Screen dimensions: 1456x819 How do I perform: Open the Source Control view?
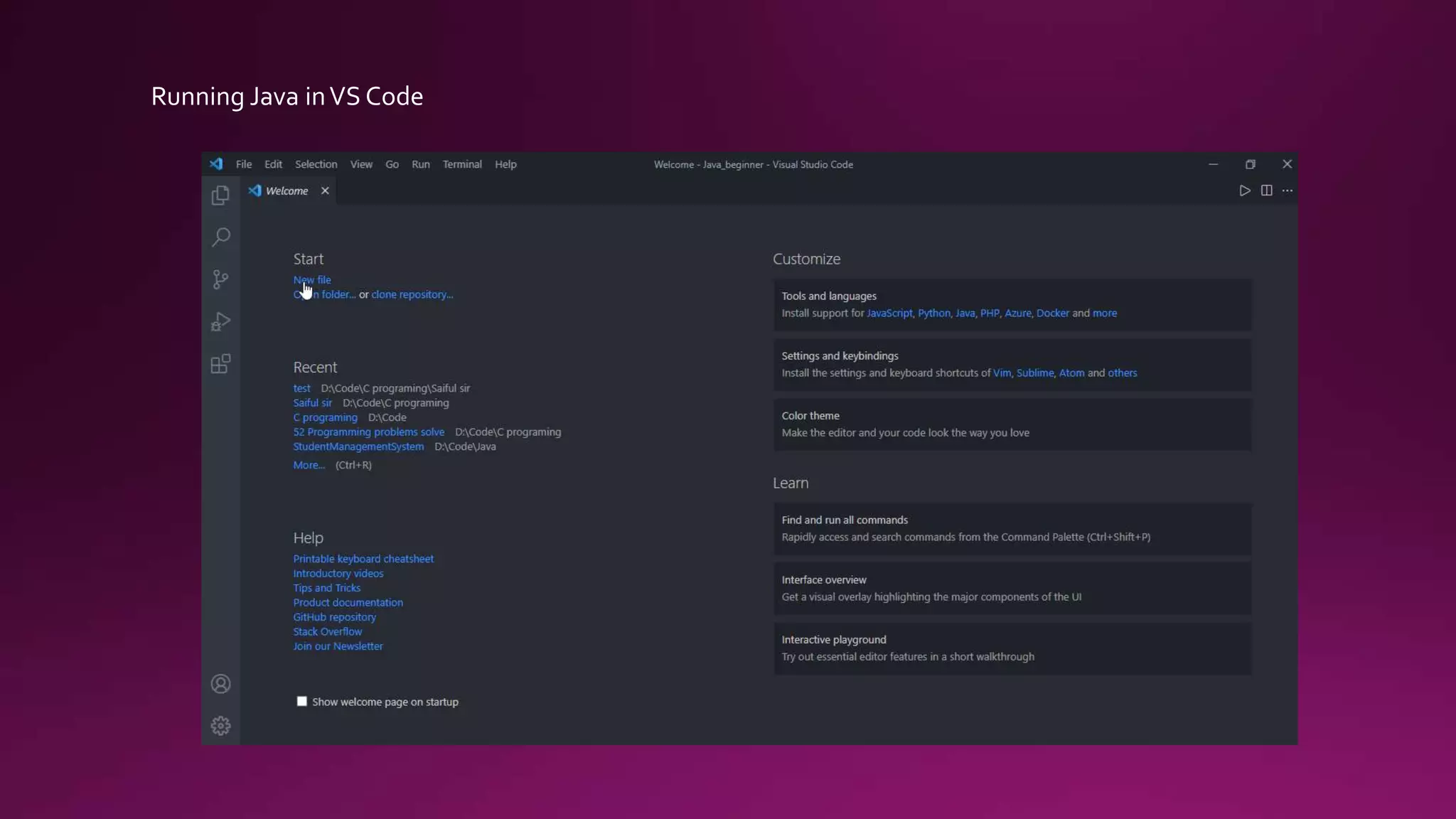[x=220, y=279]
